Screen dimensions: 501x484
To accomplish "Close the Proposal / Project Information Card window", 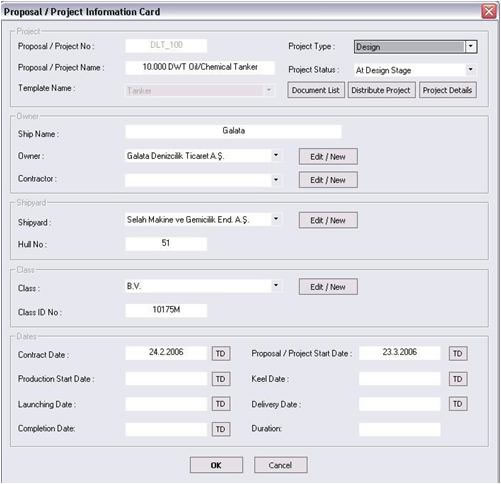I will pyautogui.click(x=489, y=11).
